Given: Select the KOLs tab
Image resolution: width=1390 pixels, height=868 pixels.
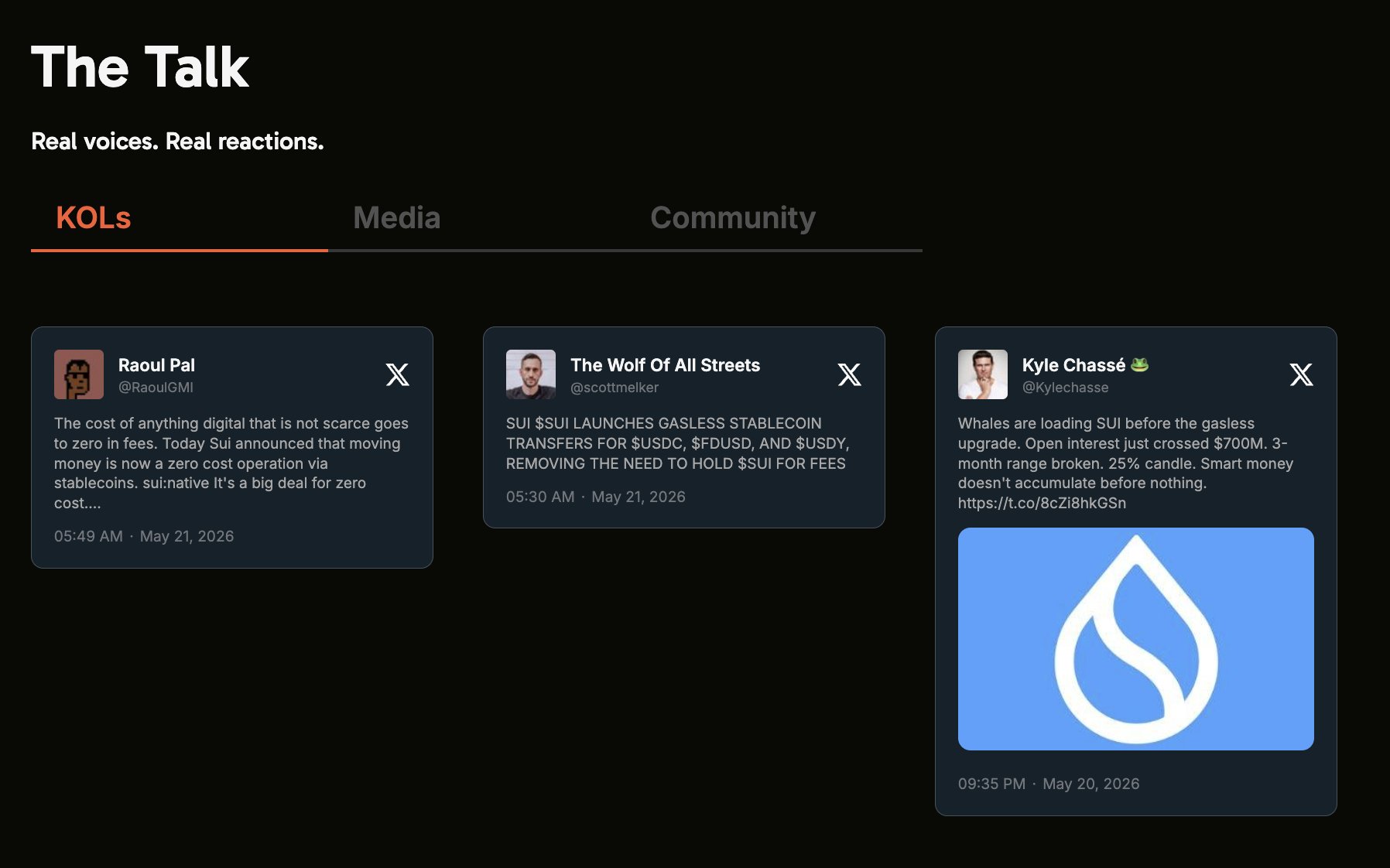Looking at the screenshot, I should 94,218.
